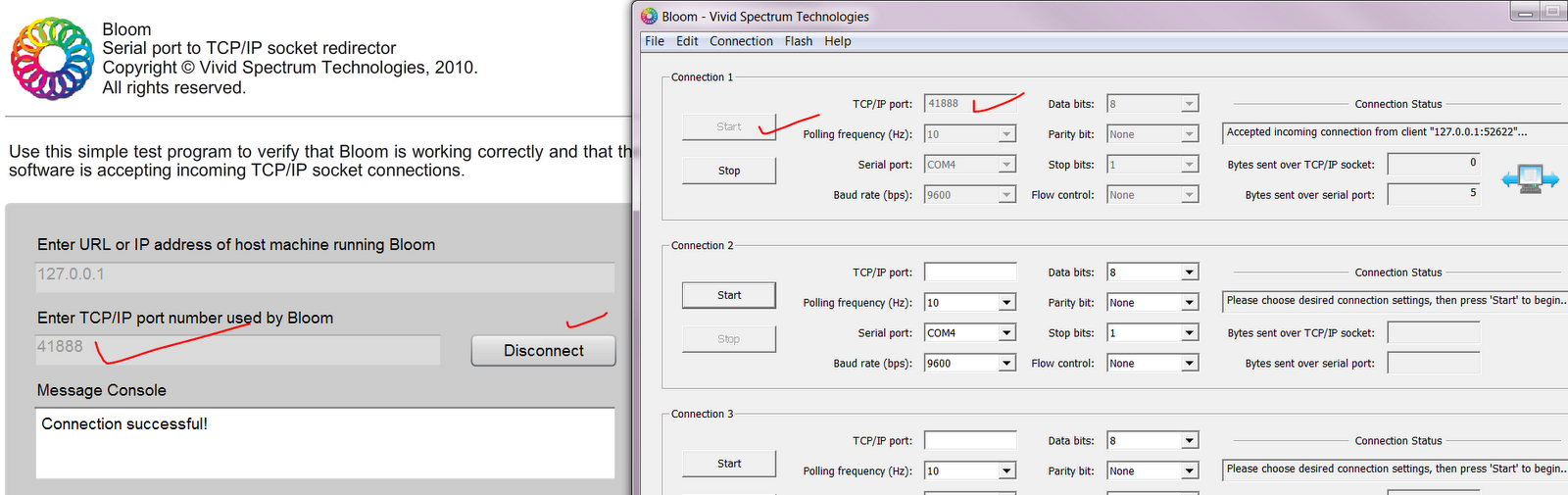
Task: Open Connection 2 Polling frequency dropdown
Action: 970,303
